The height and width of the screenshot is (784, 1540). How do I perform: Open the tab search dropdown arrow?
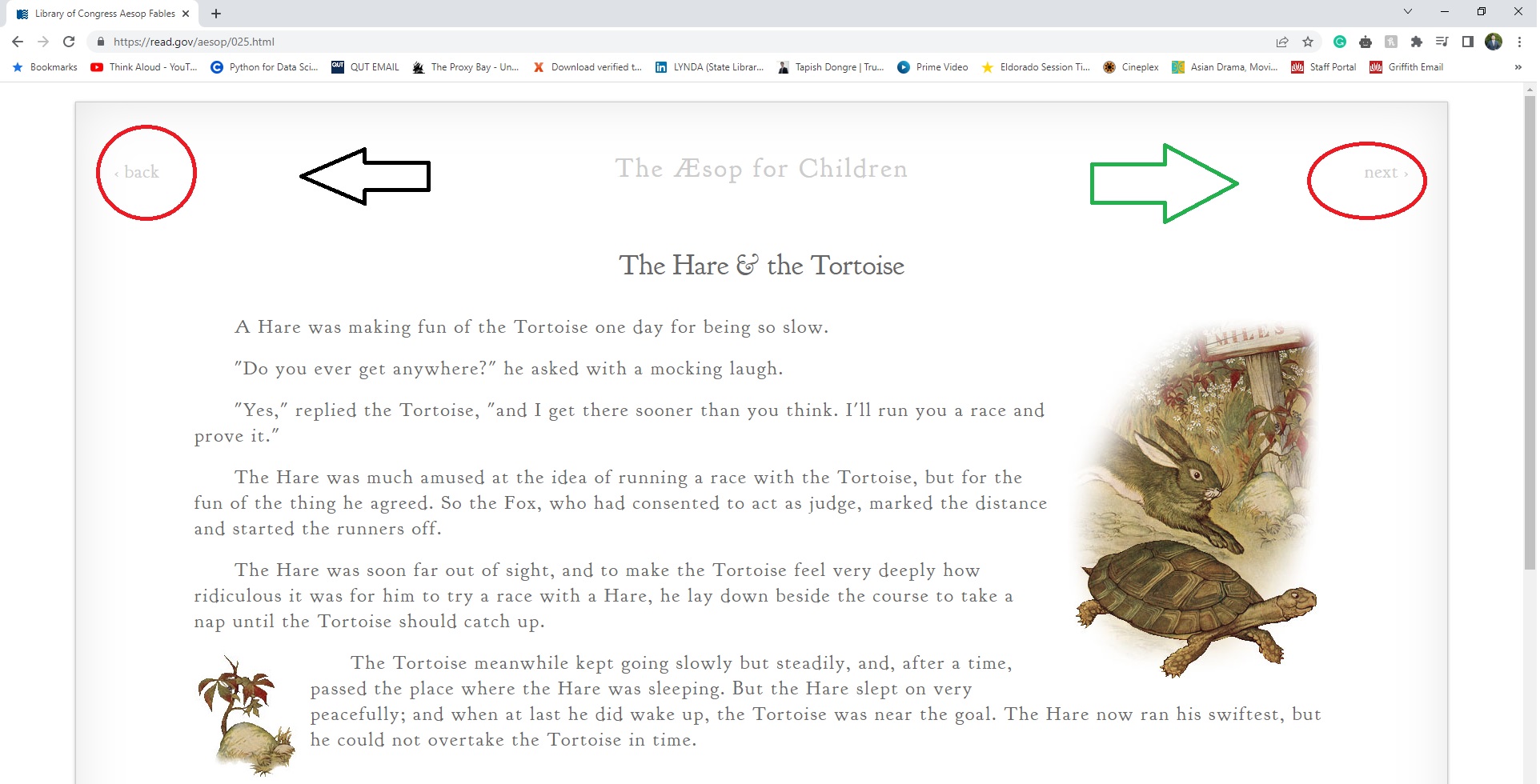click(1407, 12)
